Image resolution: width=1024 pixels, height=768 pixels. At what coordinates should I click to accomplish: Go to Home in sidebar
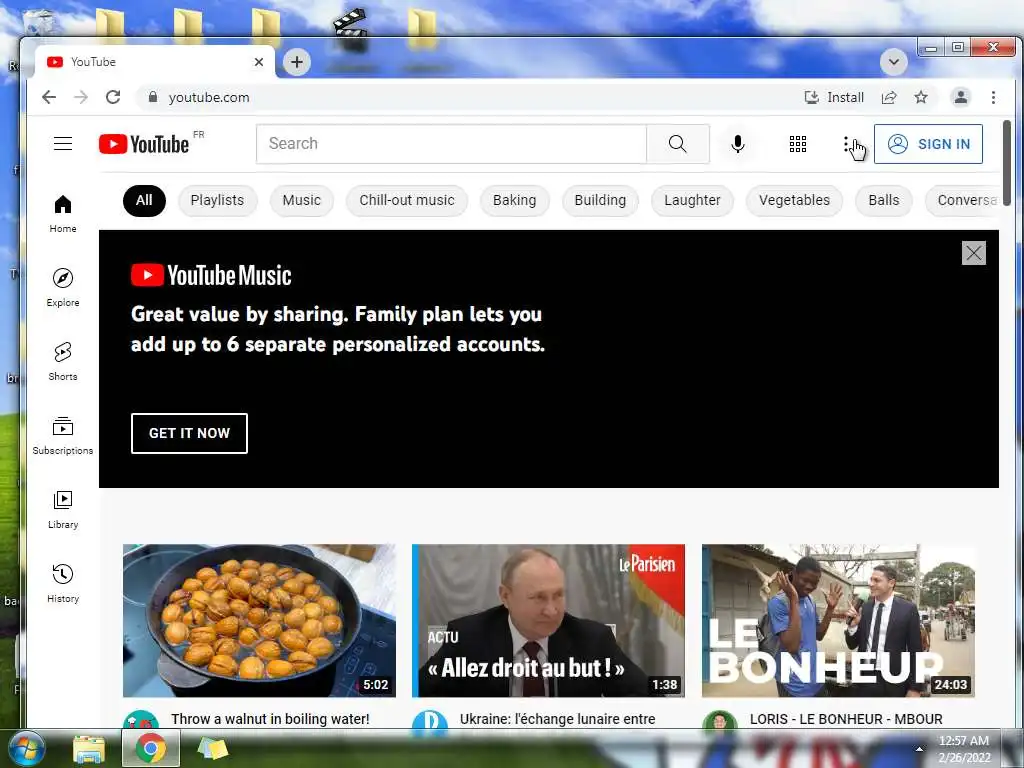point(63,214)
